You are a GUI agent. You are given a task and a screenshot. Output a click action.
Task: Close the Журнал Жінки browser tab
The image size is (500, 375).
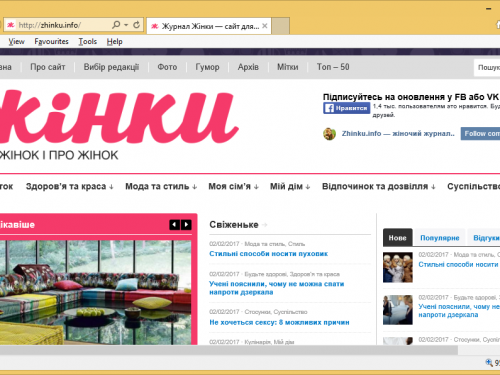[x=265, y=26]
